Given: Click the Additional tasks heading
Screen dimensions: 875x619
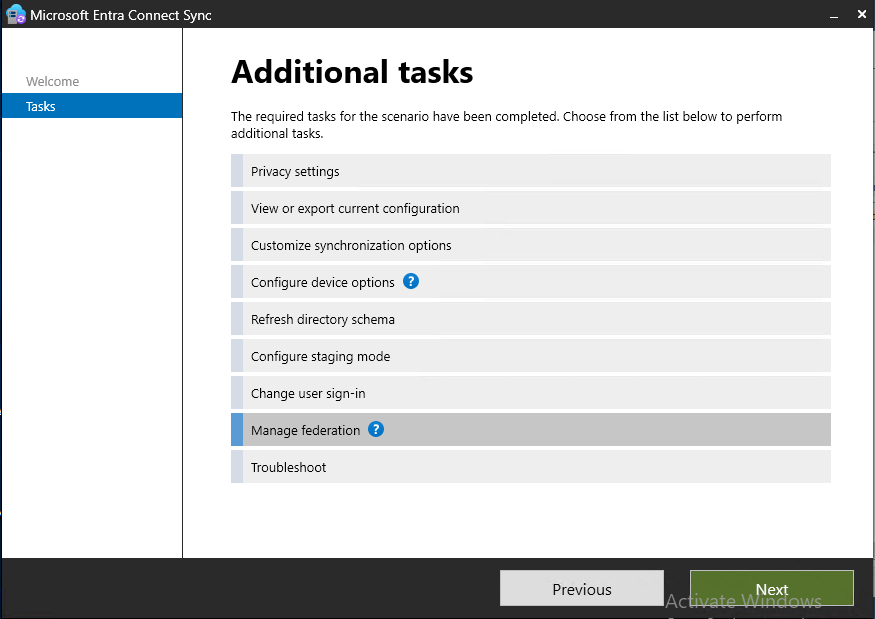Looking at the screenshot, I should 352,73.
